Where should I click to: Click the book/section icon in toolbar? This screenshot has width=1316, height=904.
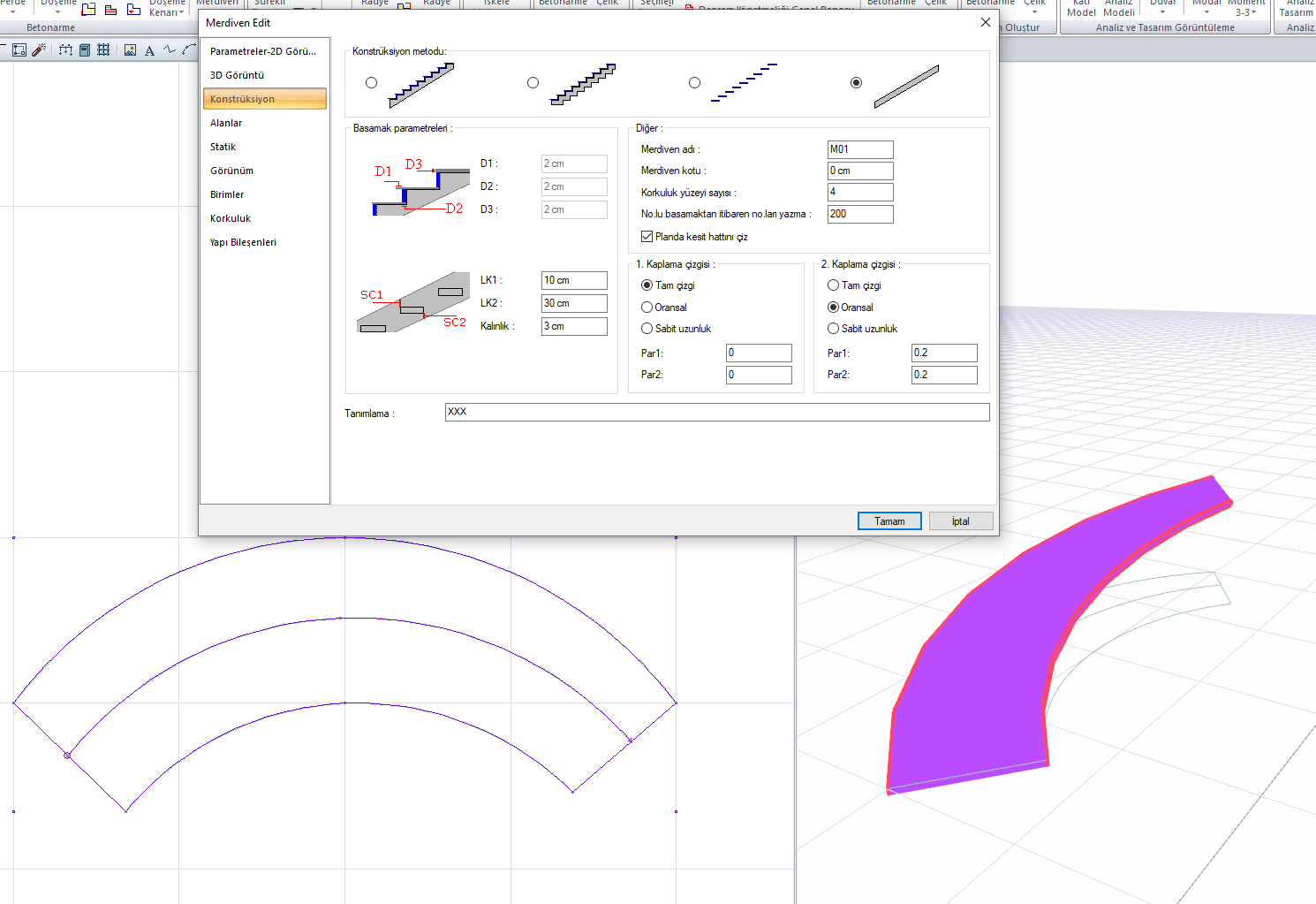click(x=85, y=50)
